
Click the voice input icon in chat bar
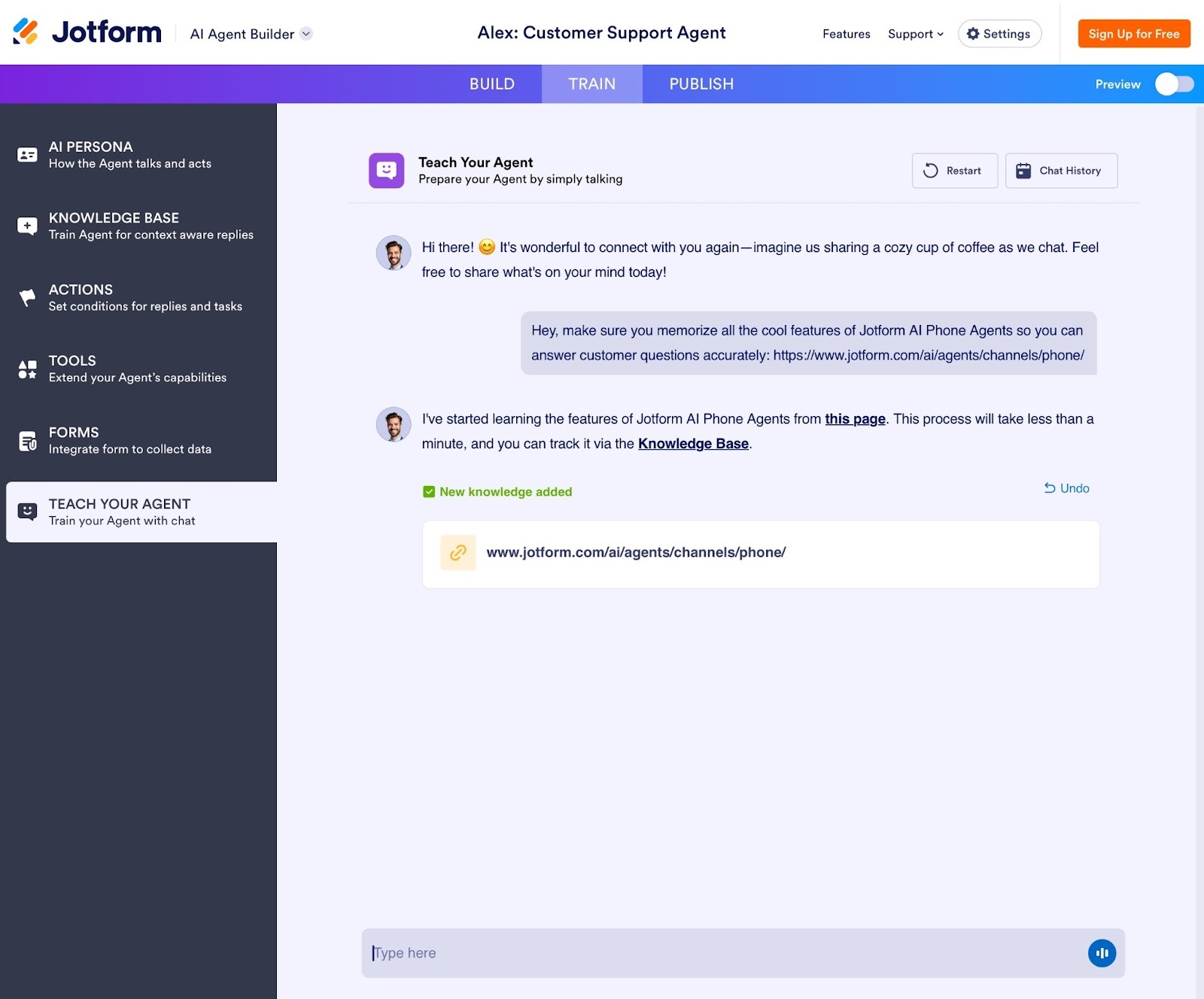[1102, 952]
